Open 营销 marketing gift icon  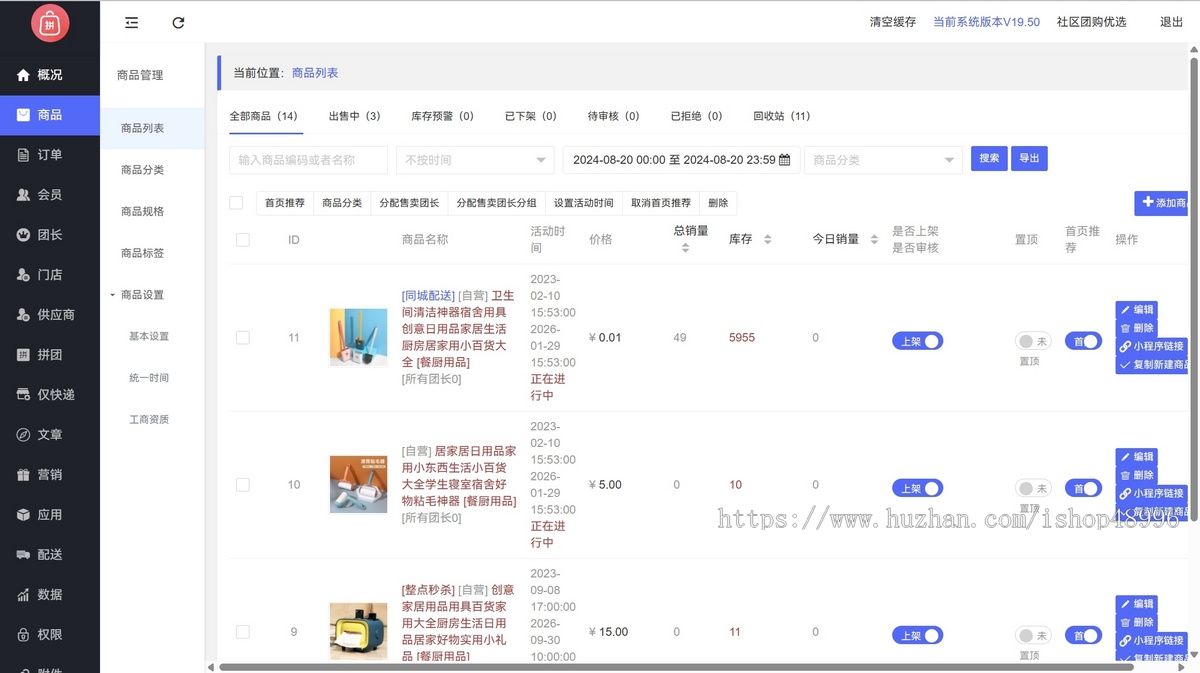tap(24, 475)
